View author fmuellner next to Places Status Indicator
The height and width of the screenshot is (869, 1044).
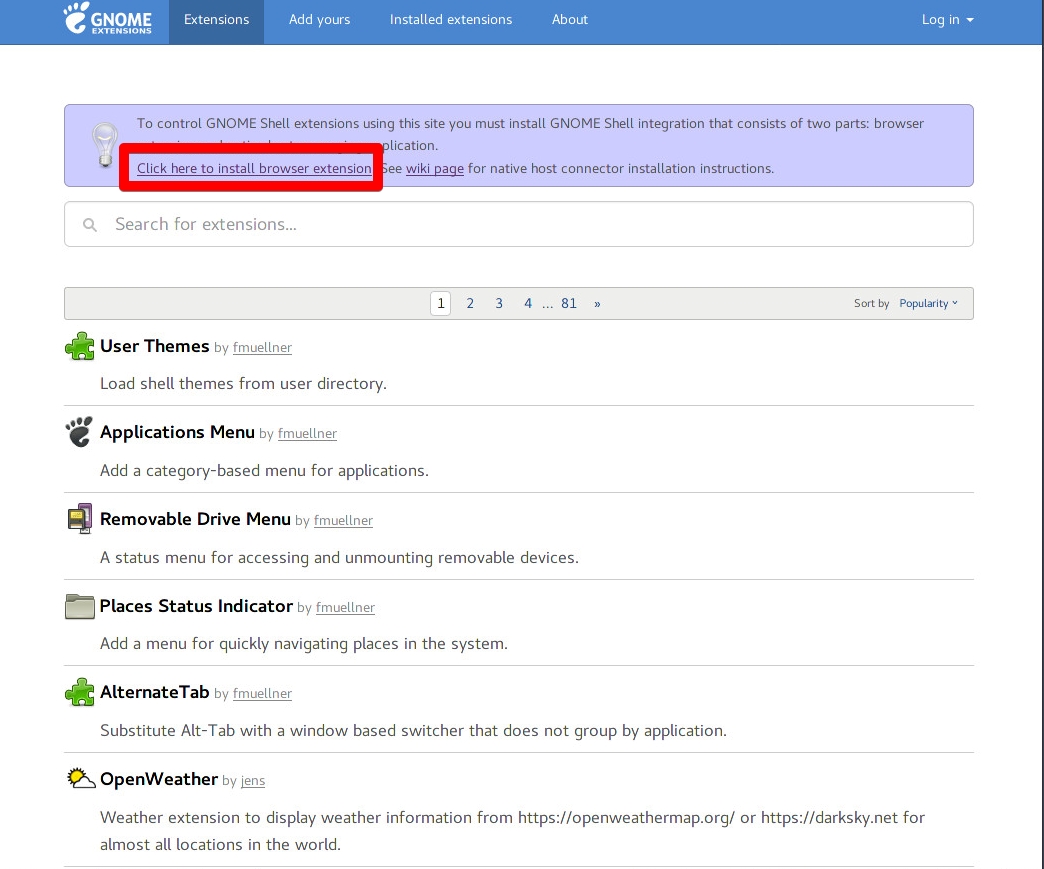[345, 607]
